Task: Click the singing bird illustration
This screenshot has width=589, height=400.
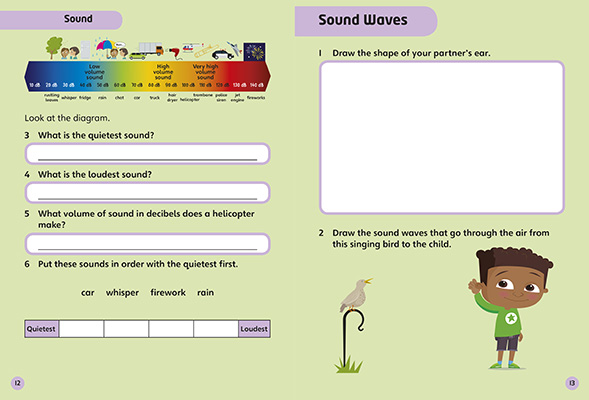Action: pos(355,295)
